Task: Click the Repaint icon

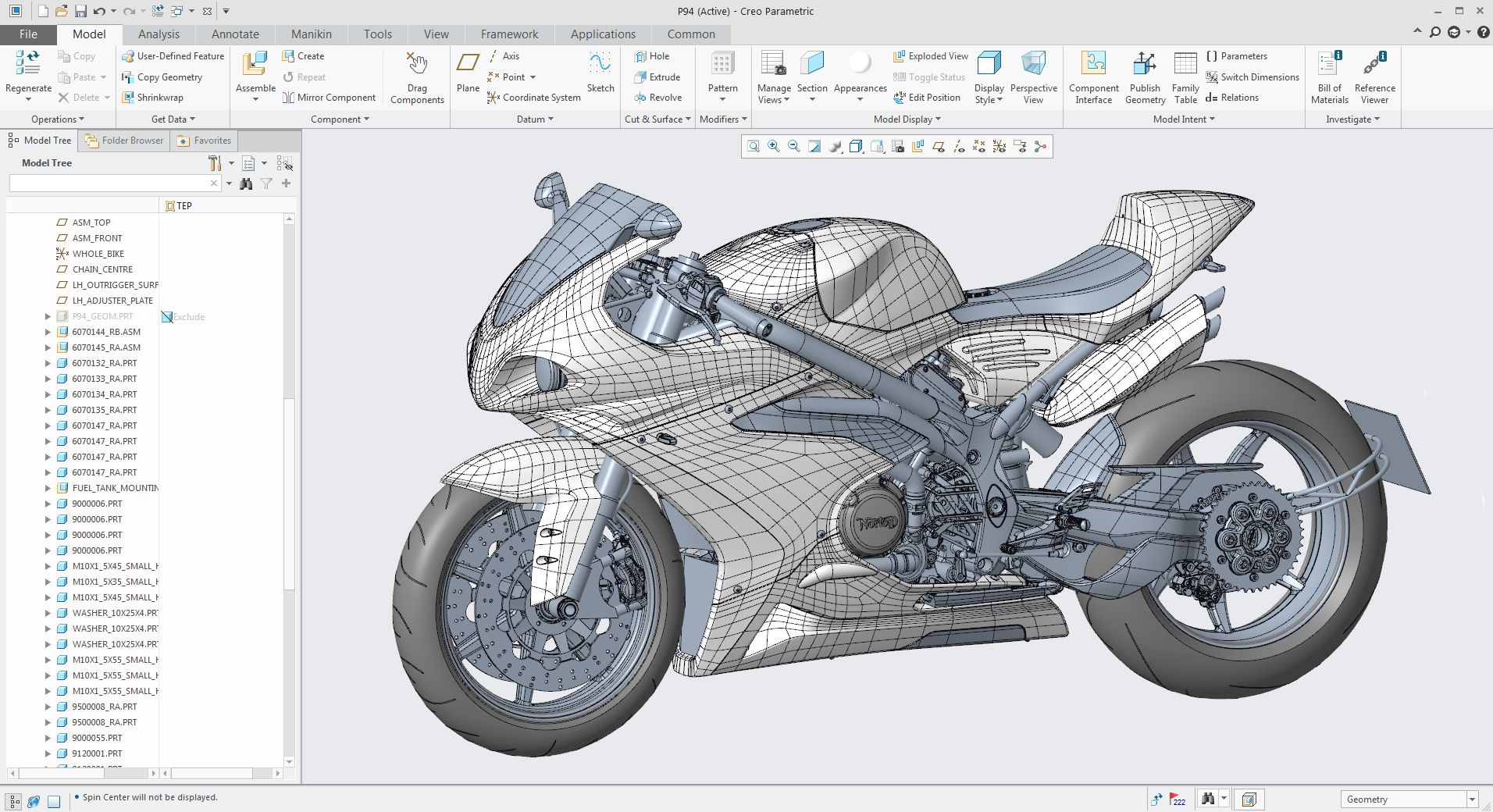Action: [x=814, y=147]
